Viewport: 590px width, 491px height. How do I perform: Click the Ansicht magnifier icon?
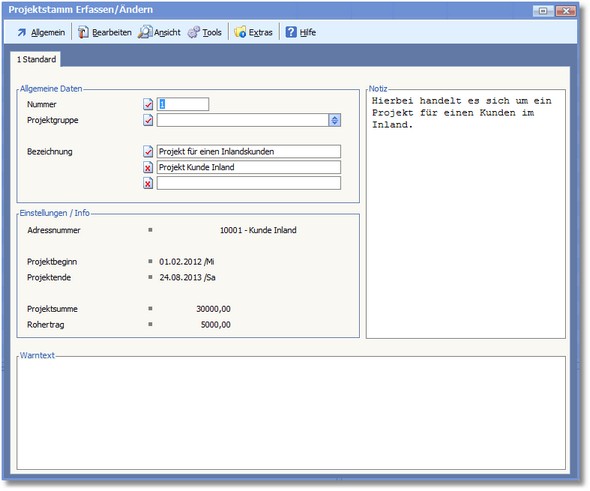point(144,32)
